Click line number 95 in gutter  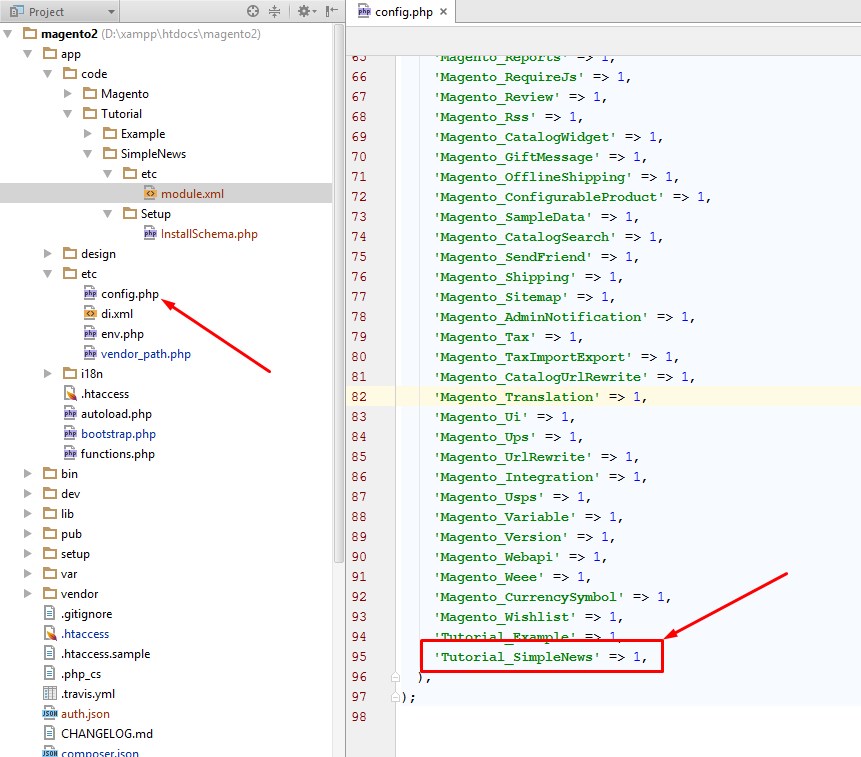pyautogui.click(x=359, y=657)
